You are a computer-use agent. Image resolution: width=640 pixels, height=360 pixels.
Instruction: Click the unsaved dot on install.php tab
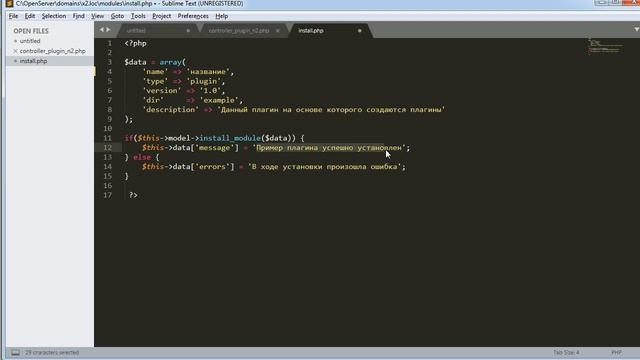click(x=360, y=31)
